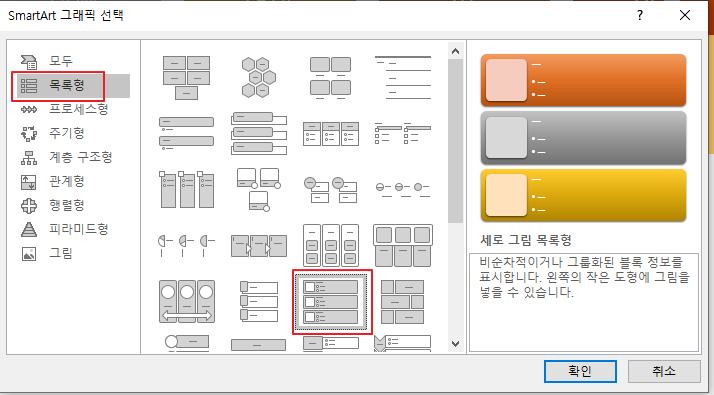Pick the horizontal picture list with three top squares
The height and width of the screenshot is (395, 714).
[x=403, y=245]
